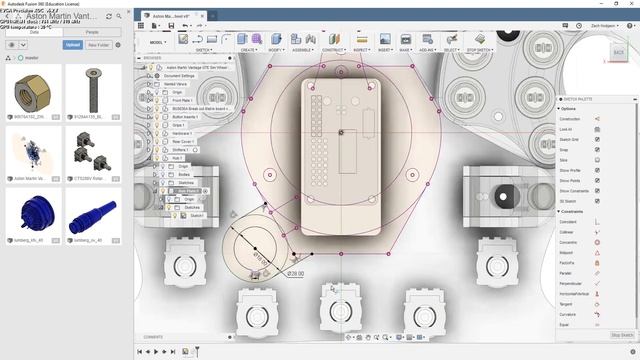Click the search magnifier in data panel
Viewport: 640px width, 360px height.
click(119, 16)
